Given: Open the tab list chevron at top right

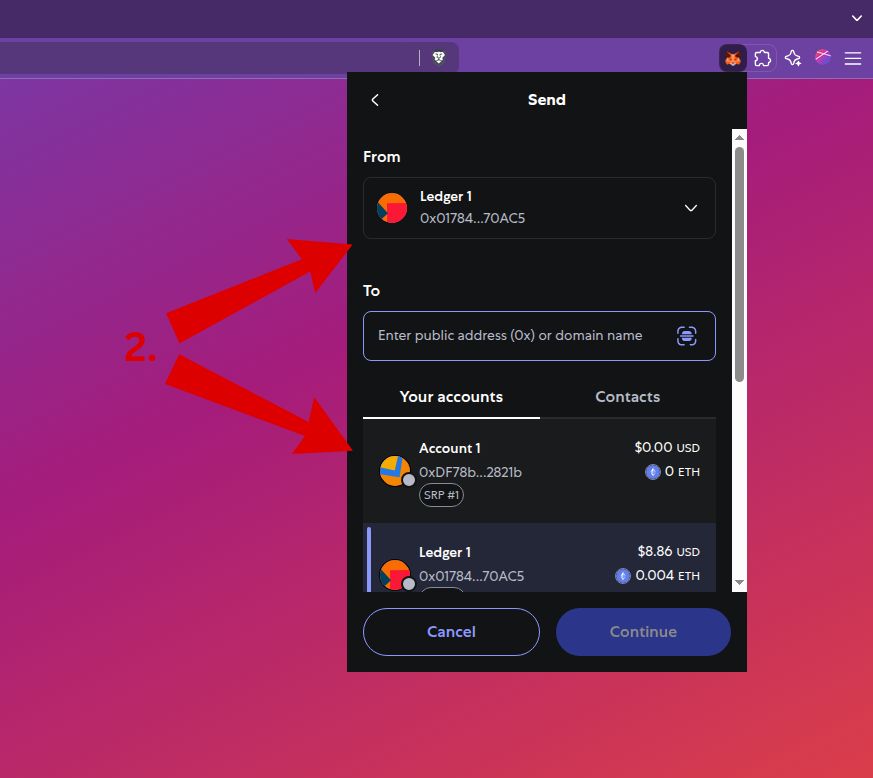Looking at the screenshot, I should point(856,18).
